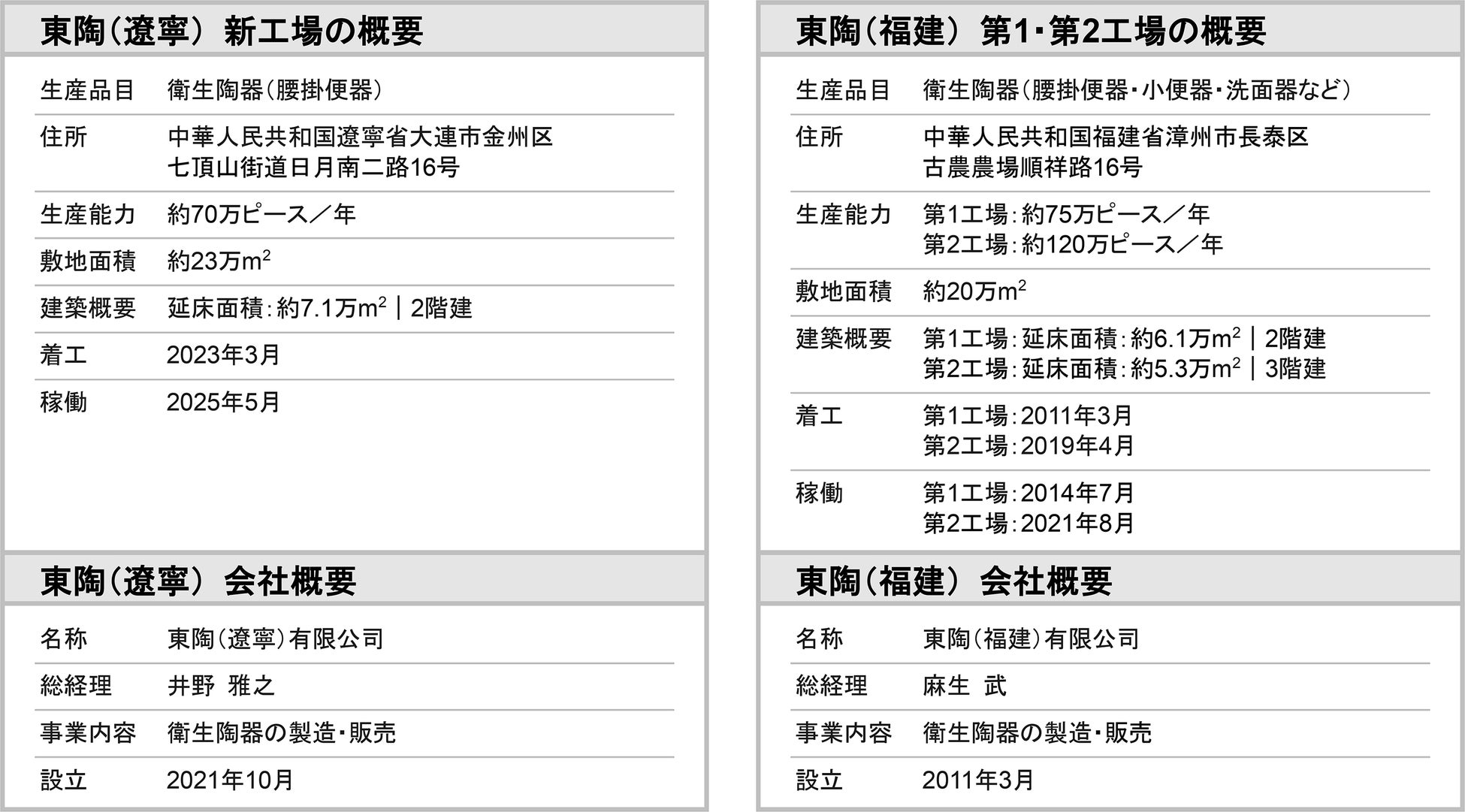Click the operation date 2025年5月
1465x812 pixels.
tap(223, 402)
